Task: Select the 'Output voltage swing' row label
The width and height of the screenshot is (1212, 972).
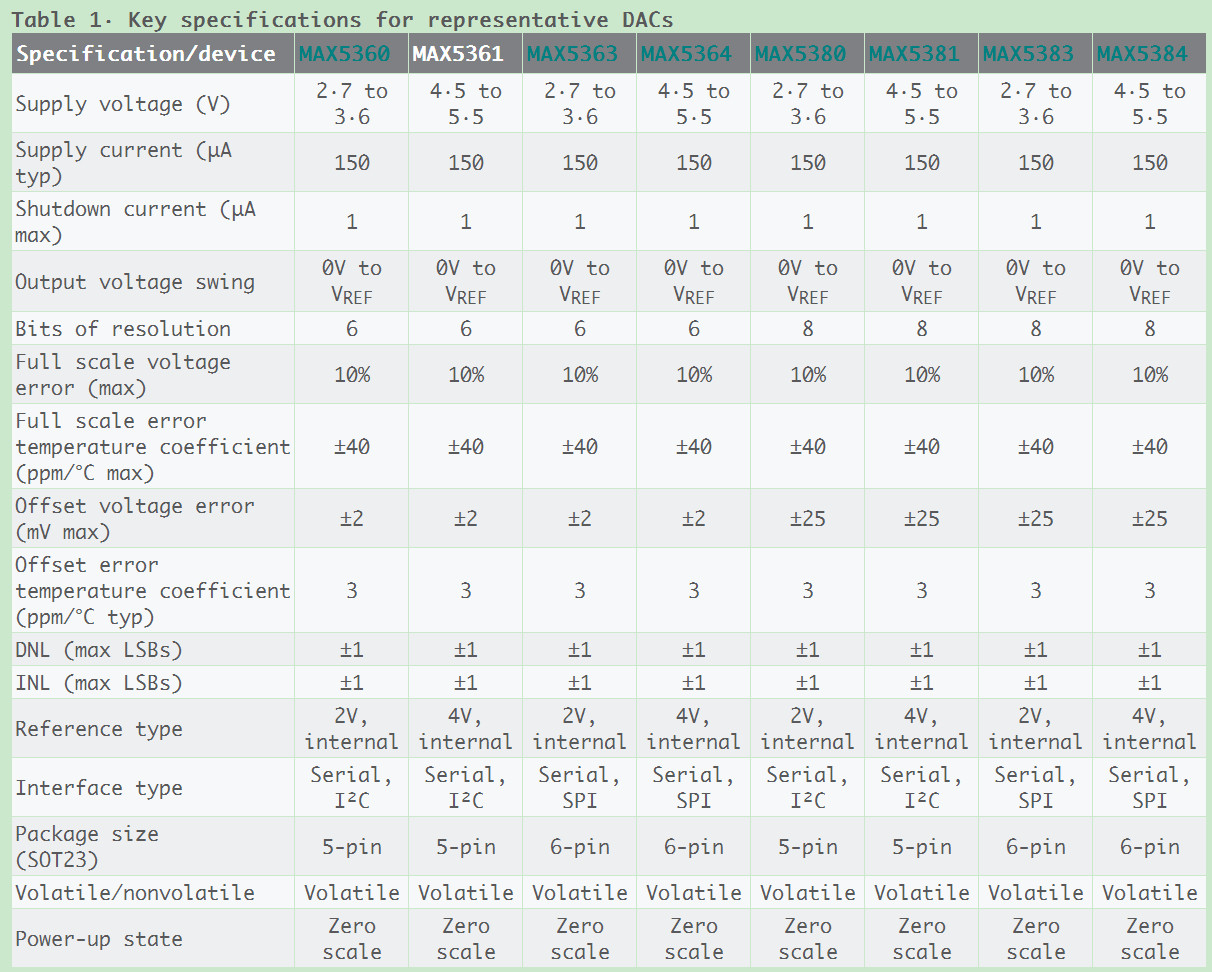Action: pos(135,282)
